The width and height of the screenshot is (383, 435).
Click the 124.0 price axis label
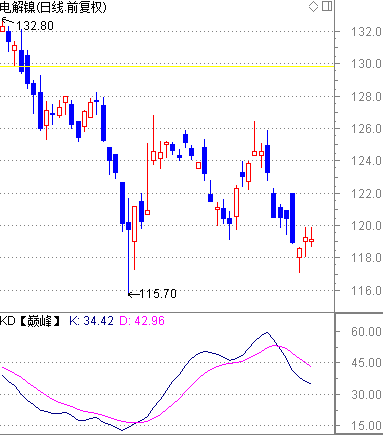(x=366, y=161)
